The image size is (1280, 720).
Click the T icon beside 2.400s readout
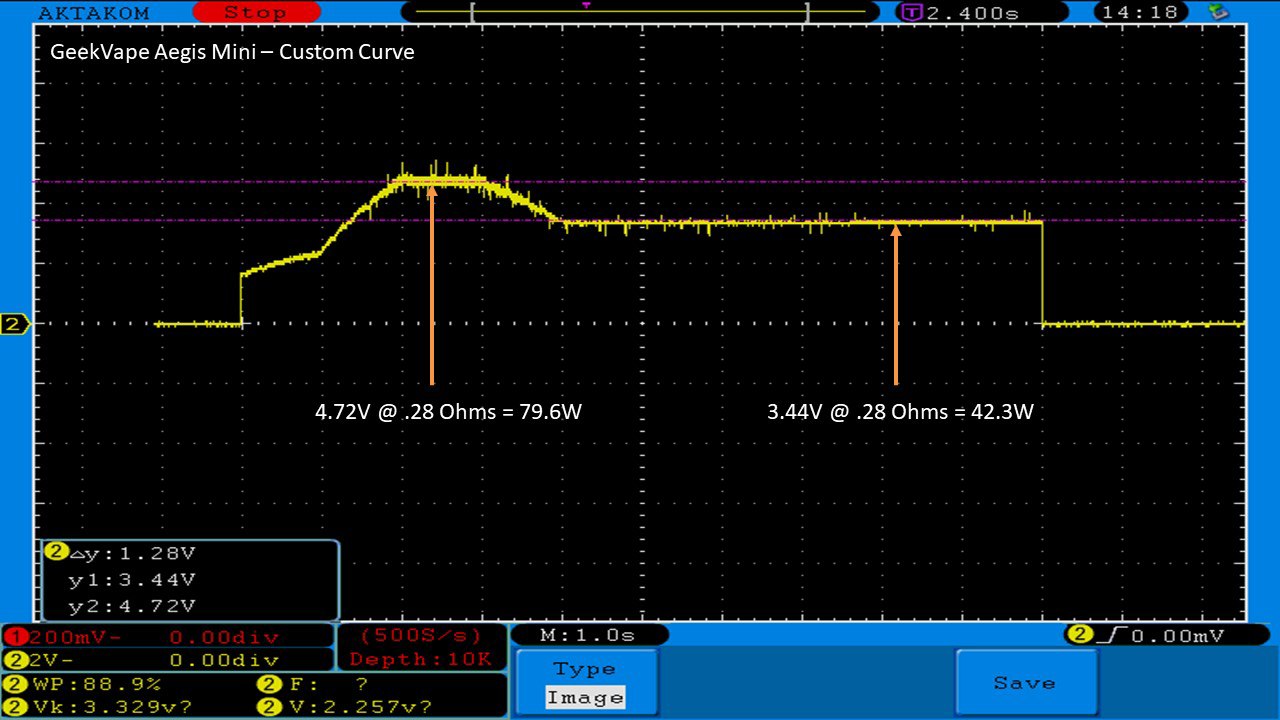coord(910,13)
